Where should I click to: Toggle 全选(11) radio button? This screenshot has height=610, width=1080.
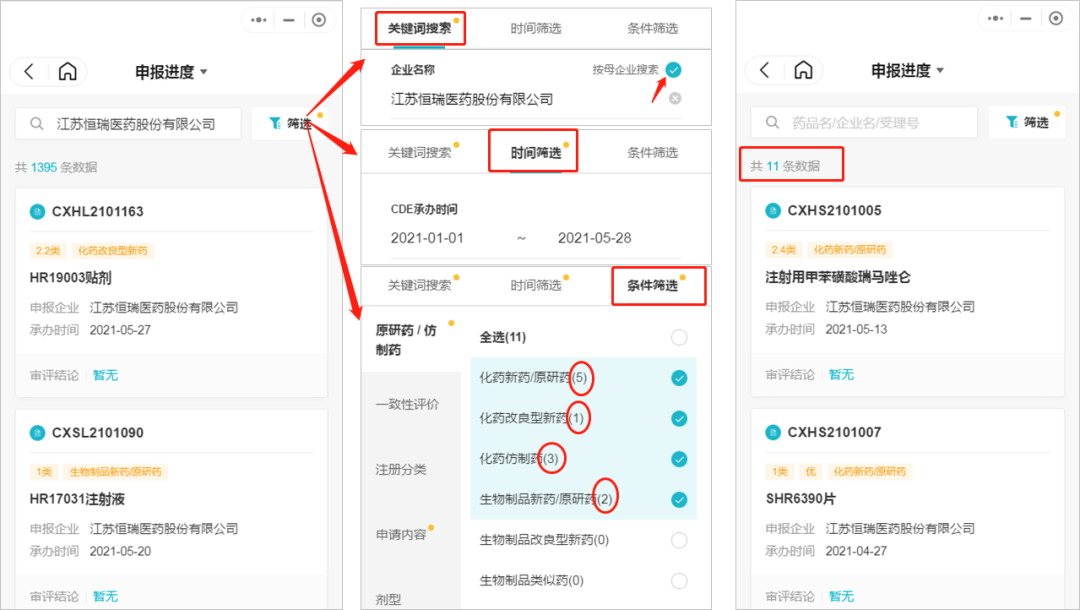coord(679,337)
